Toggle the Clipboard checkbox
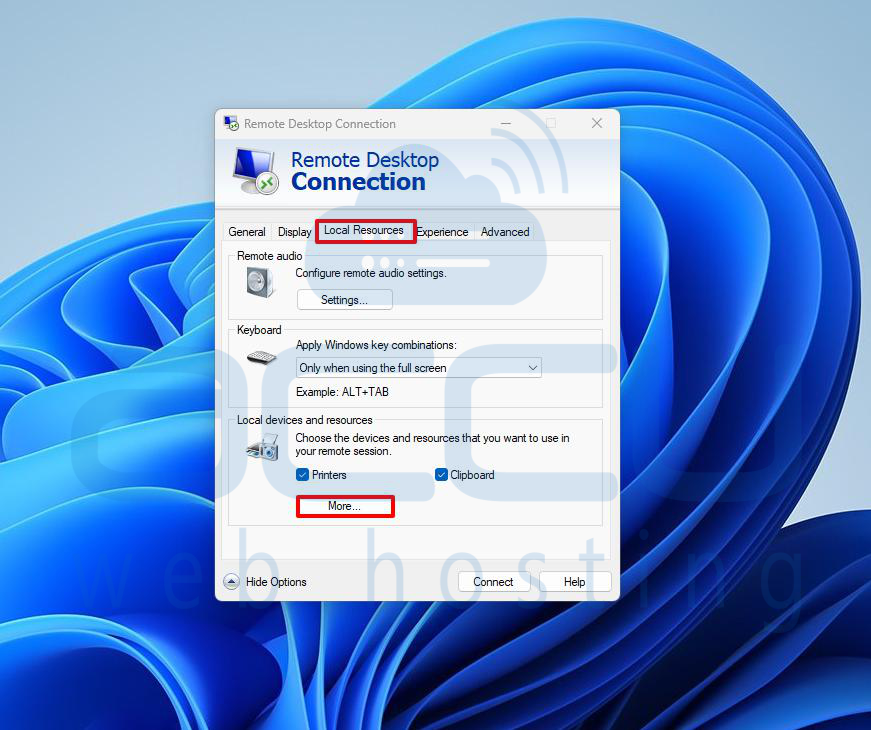 (x=442, y=475)
